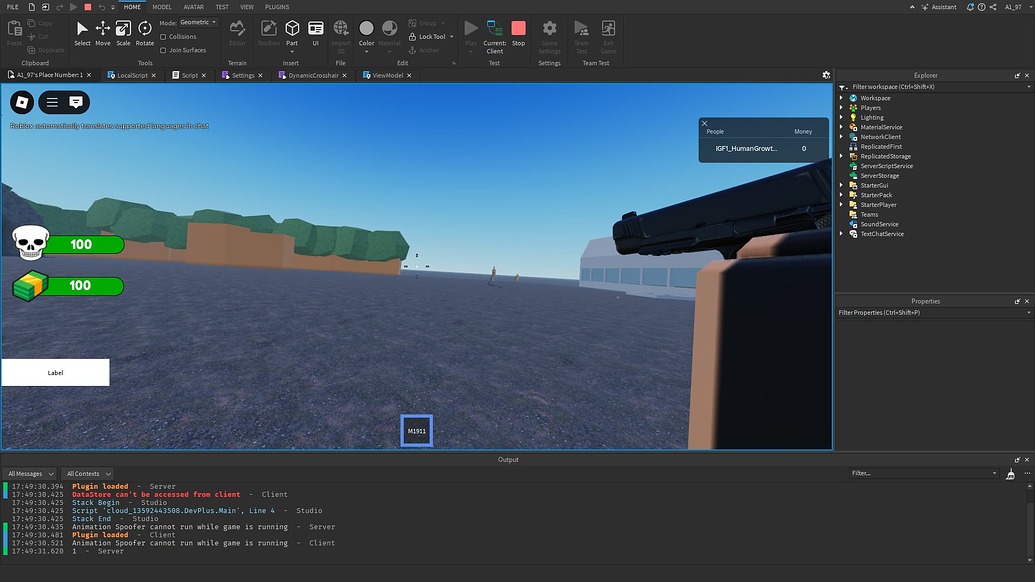Pop out the Properties panel
The image size is (1035, 582).
click(1017, 301)
